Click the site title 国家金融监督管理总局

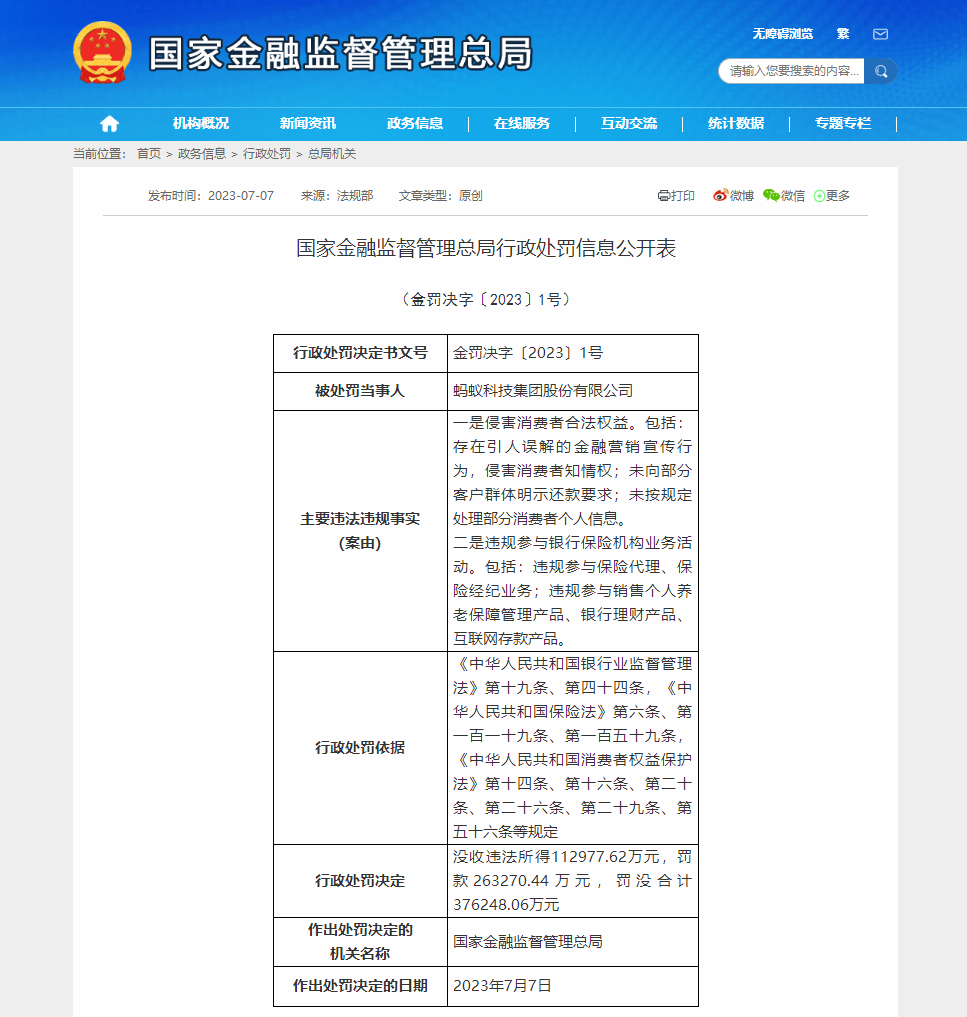pos(341,53)
